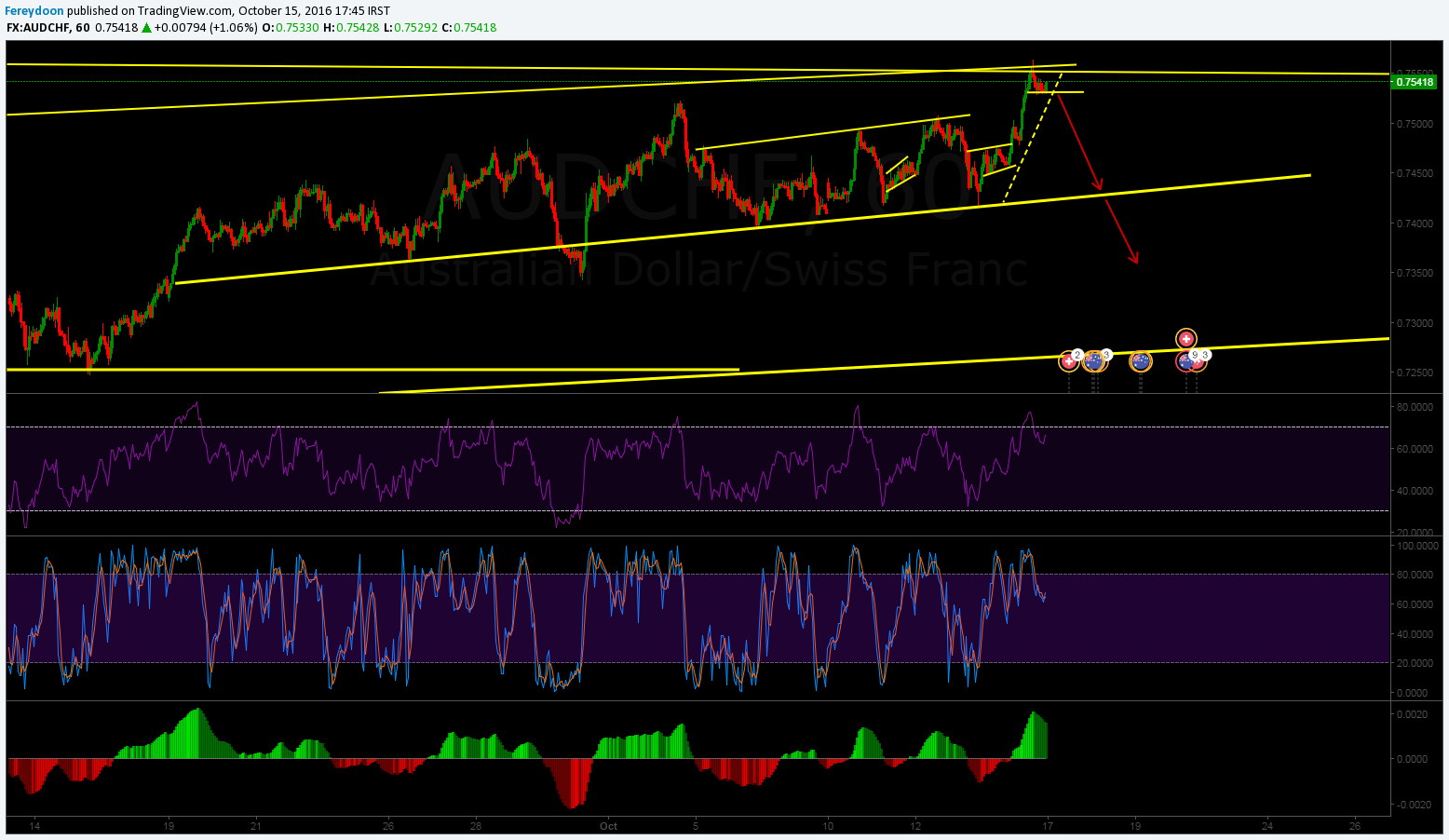Click the 0.74000 price axis label
1449x840 pixels.
point(1414,224)
